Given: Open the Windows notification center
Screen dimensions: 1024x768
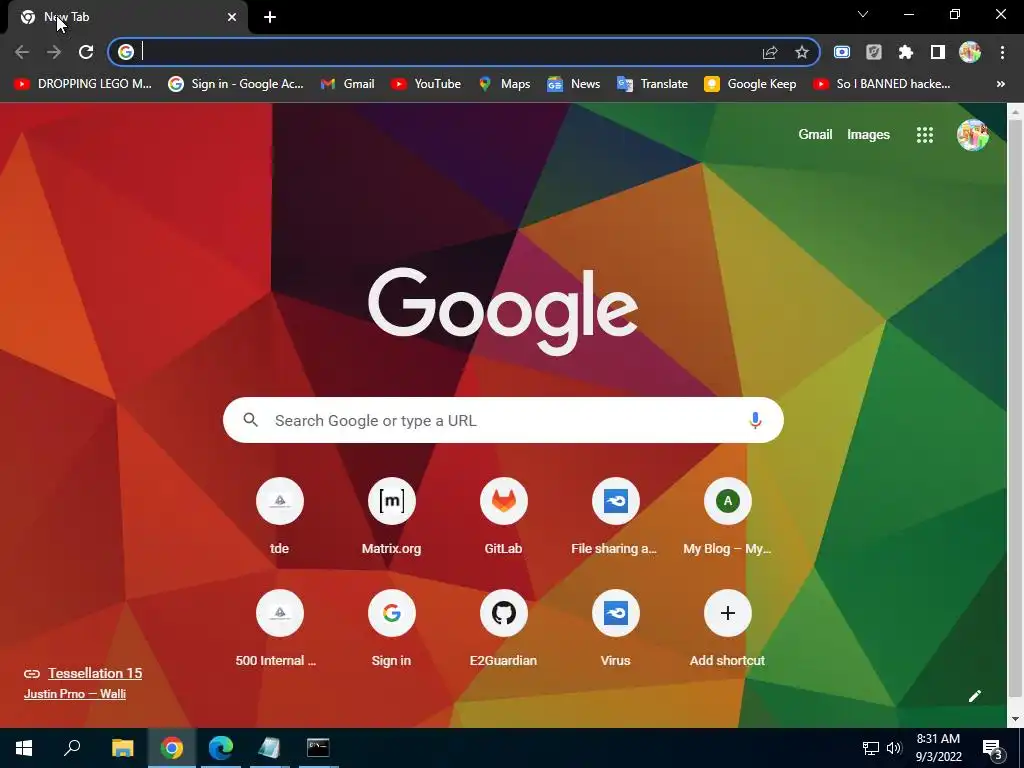Looking at the screenshot, I should [x=993, y=748].
